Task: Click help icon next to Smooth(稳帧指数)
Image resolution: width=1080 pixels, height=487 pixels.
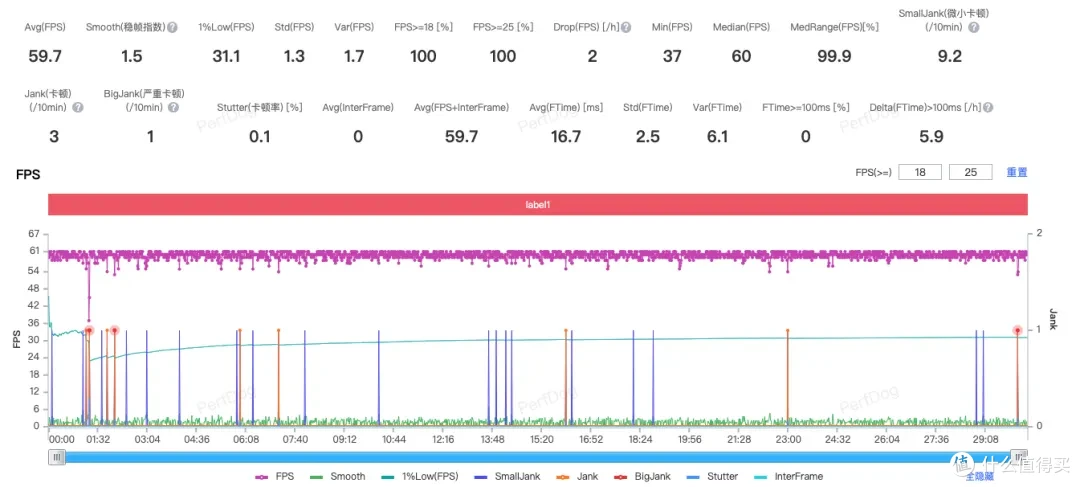Action: tap(173, 26)
